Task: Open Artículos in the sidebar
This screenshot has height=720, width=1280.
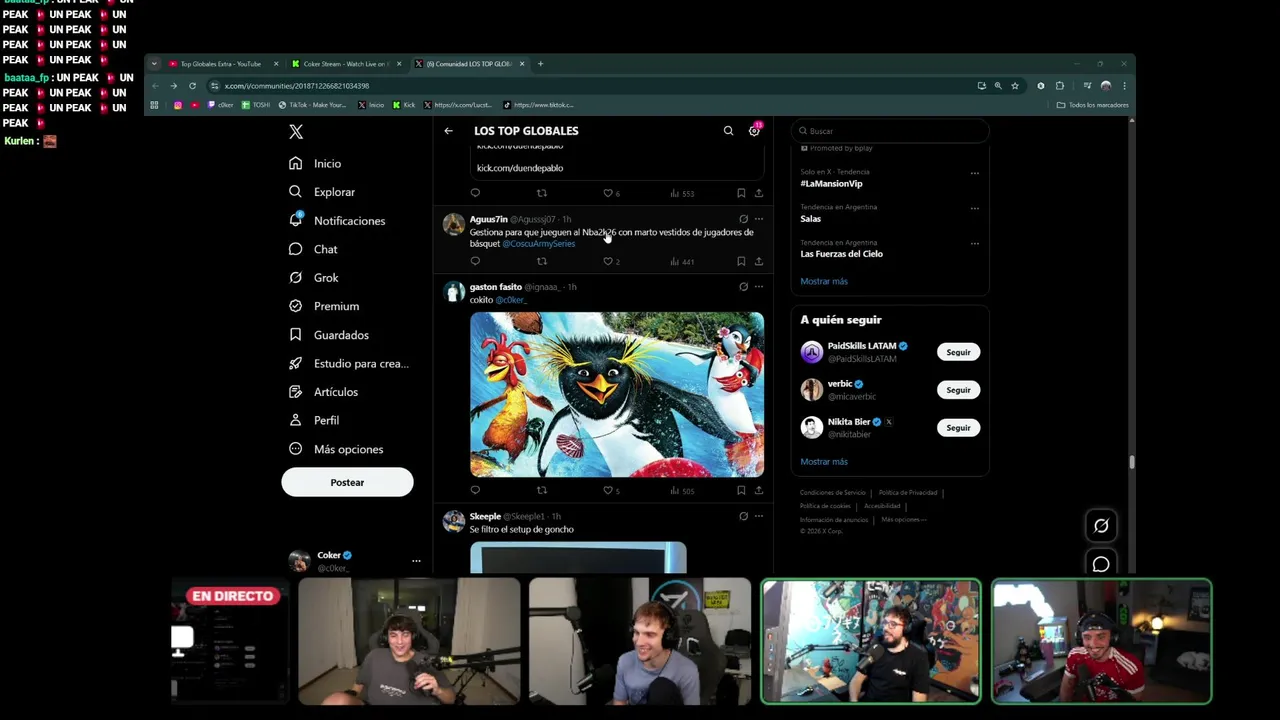Action: (322, 392)
